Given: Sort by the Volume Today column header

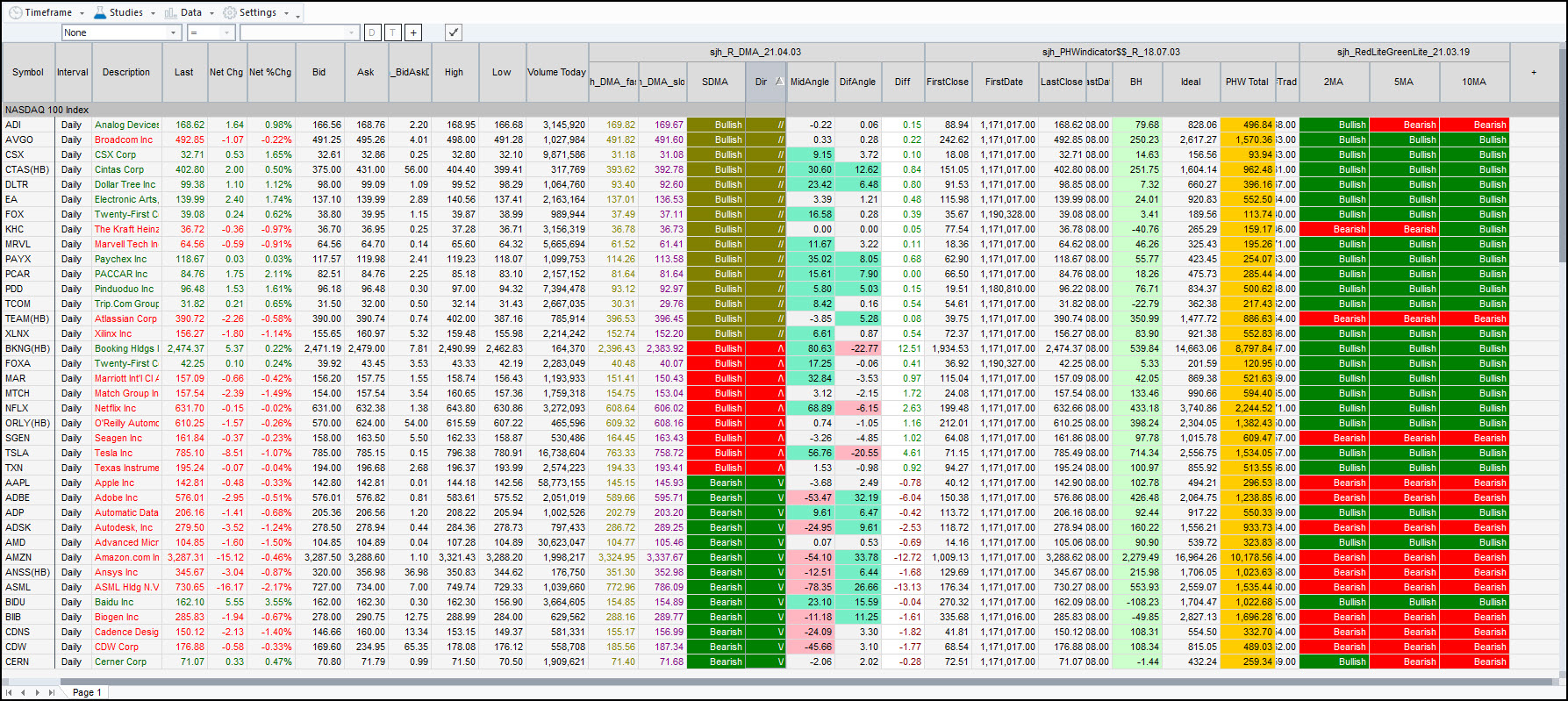Looking at the screenshot, I should click(556, 72).
